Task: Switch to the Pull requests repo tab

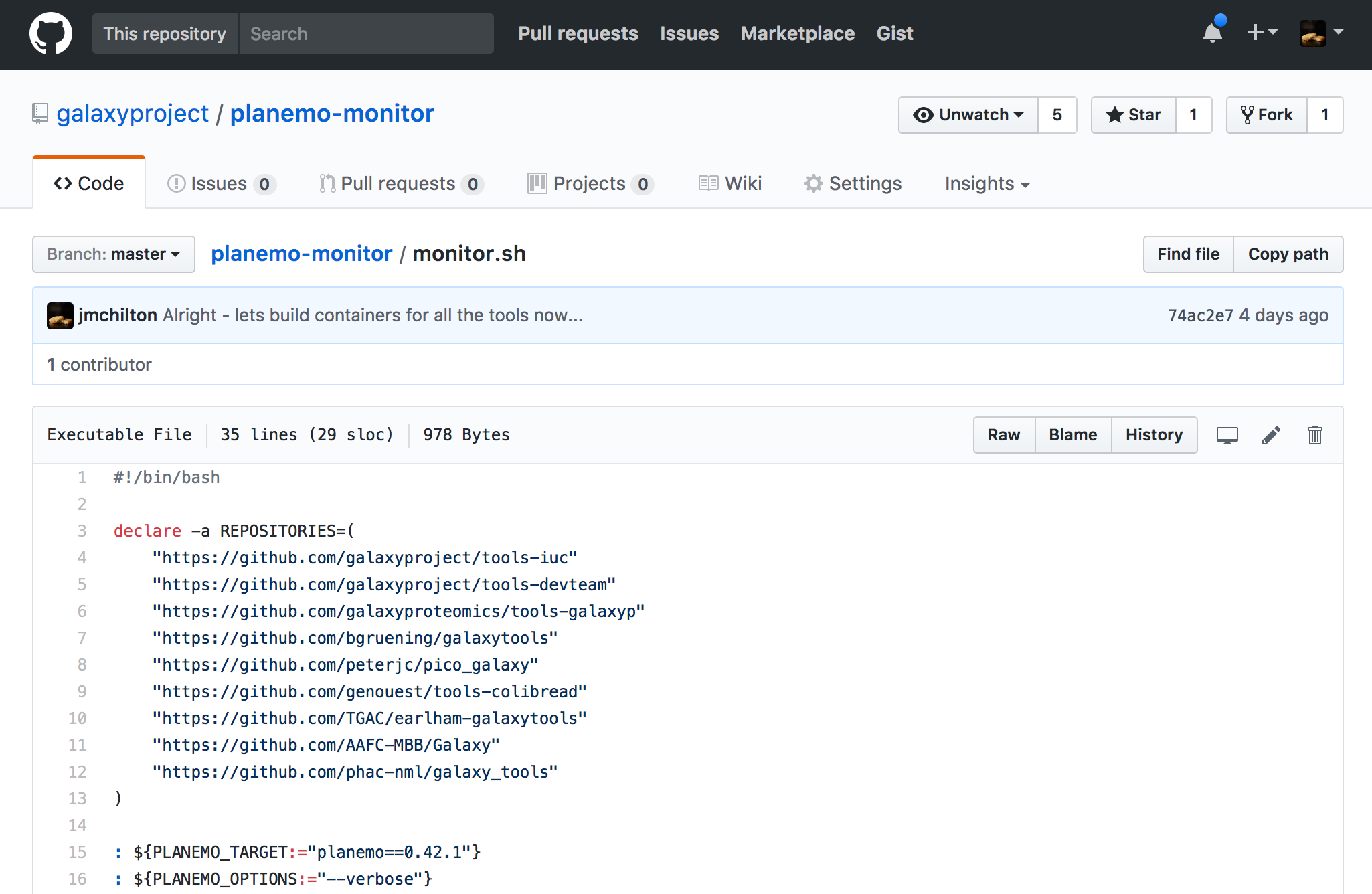Action: click(x=402, y=183)
